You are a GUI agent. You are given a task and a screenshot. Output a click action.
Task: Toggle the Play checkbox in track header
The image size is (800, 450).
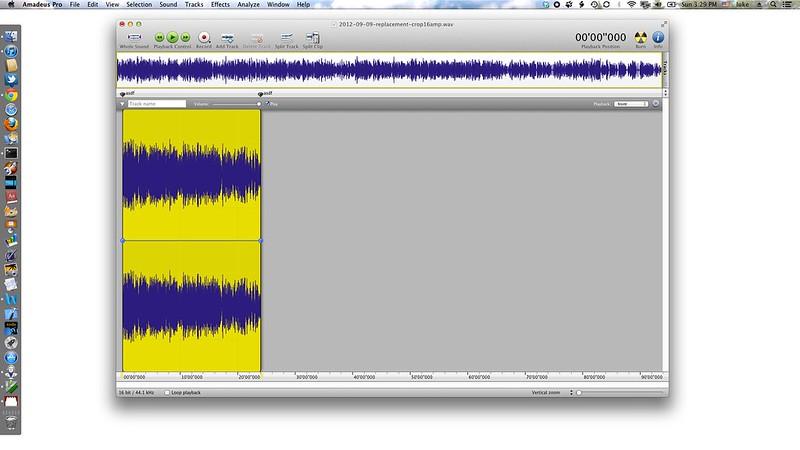[267, 103]
